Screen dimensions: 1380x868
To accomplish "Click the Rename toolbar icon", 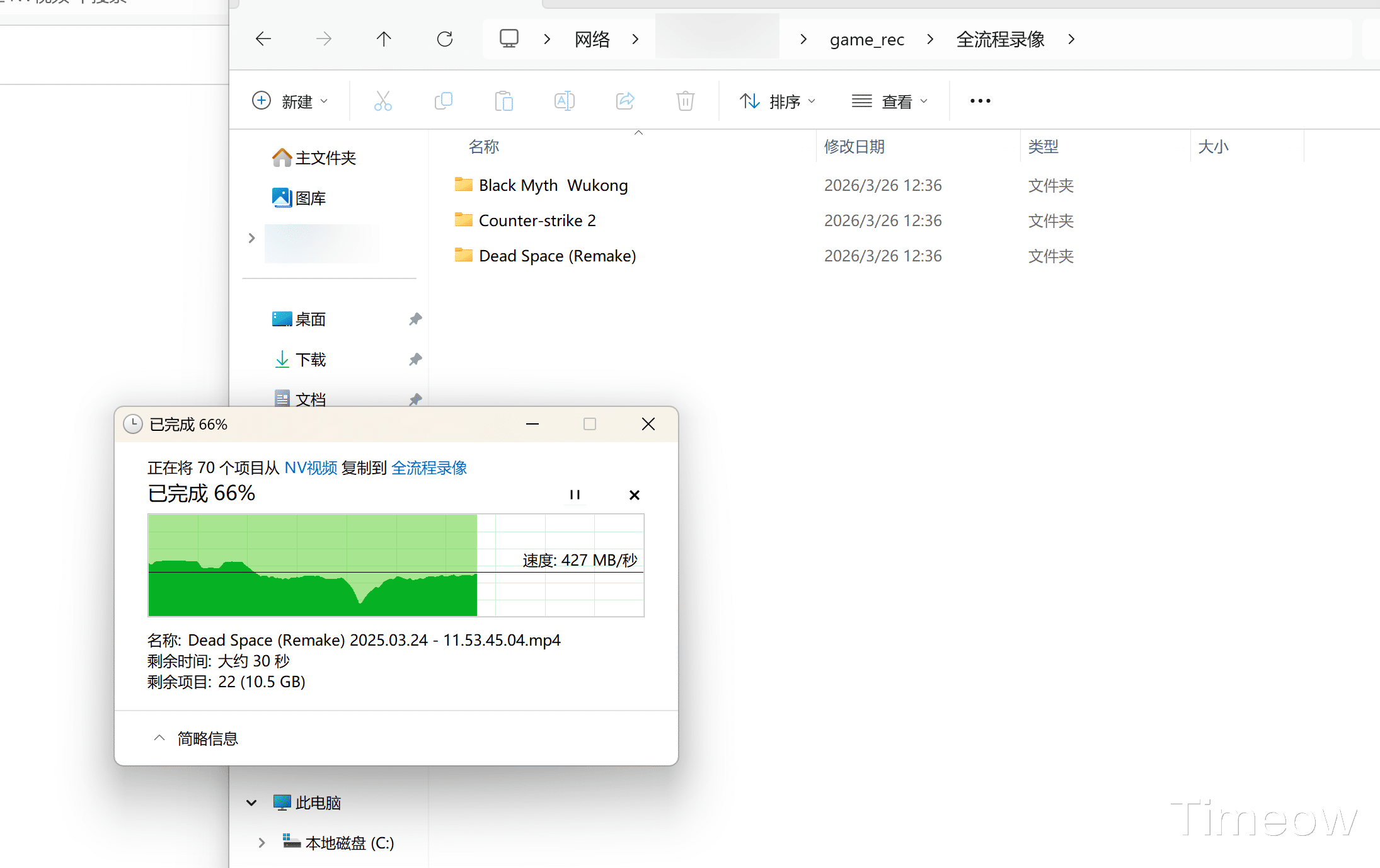I will [564, 101].
